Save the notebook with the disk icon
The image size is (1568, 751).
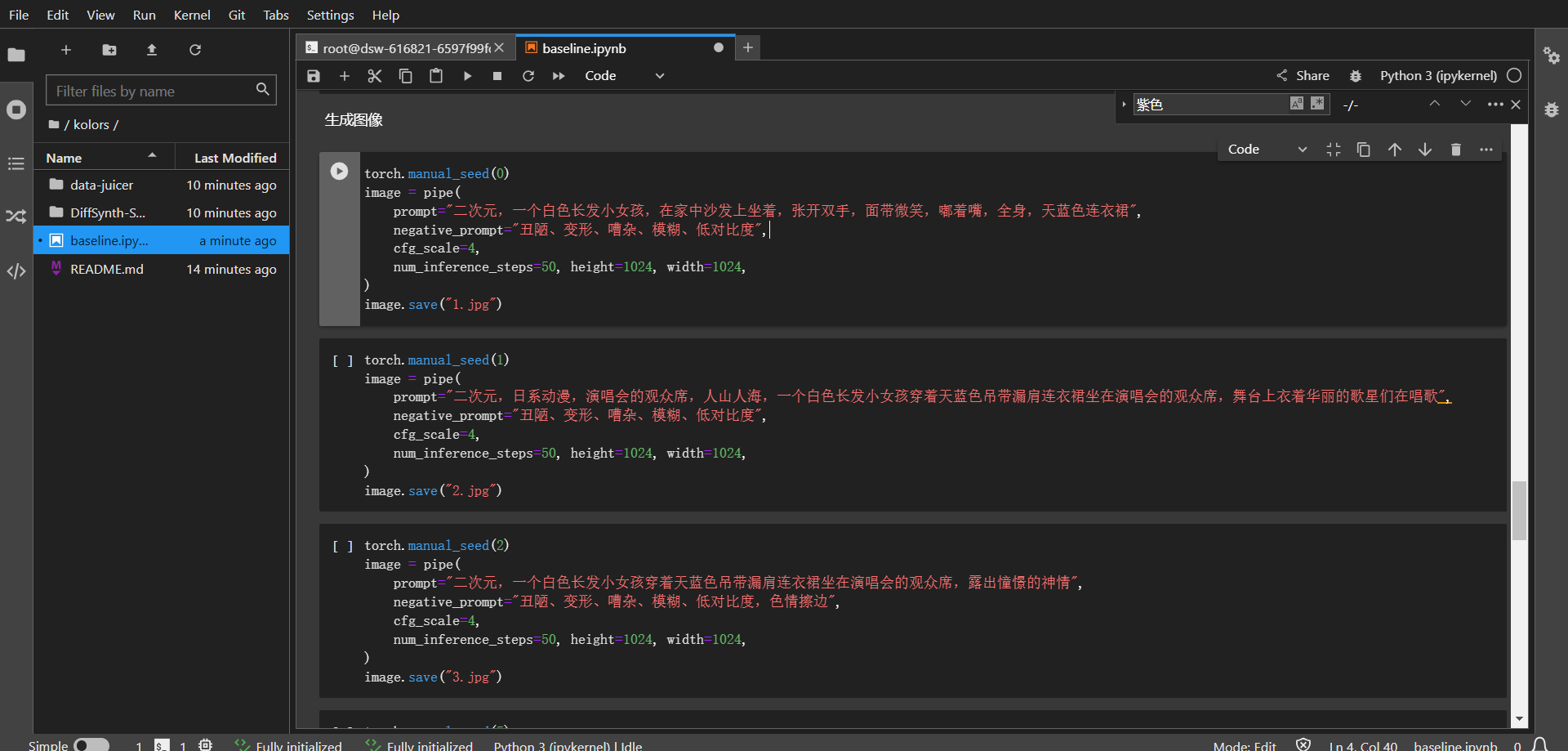314,76
